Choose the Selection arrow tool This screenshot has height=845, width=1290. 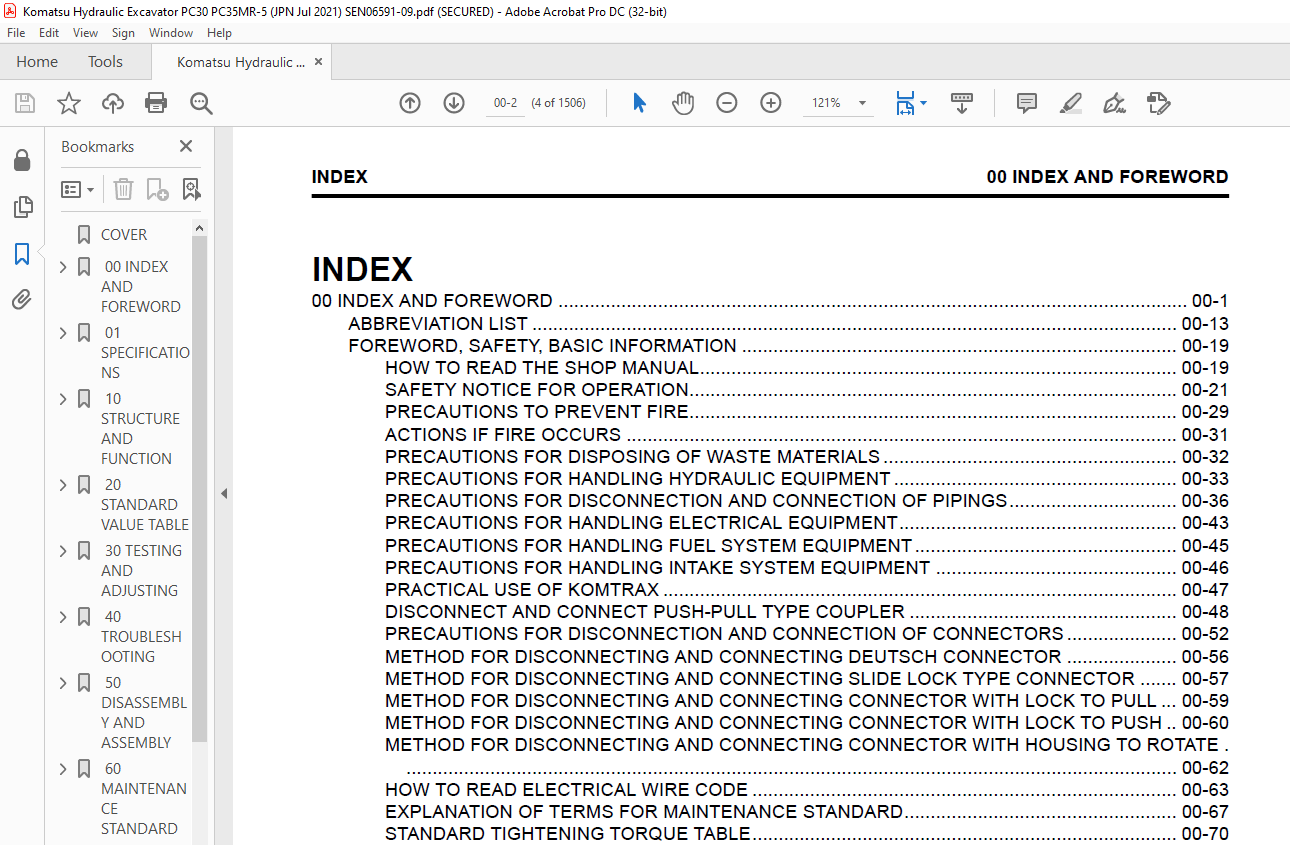coord(640,103)
